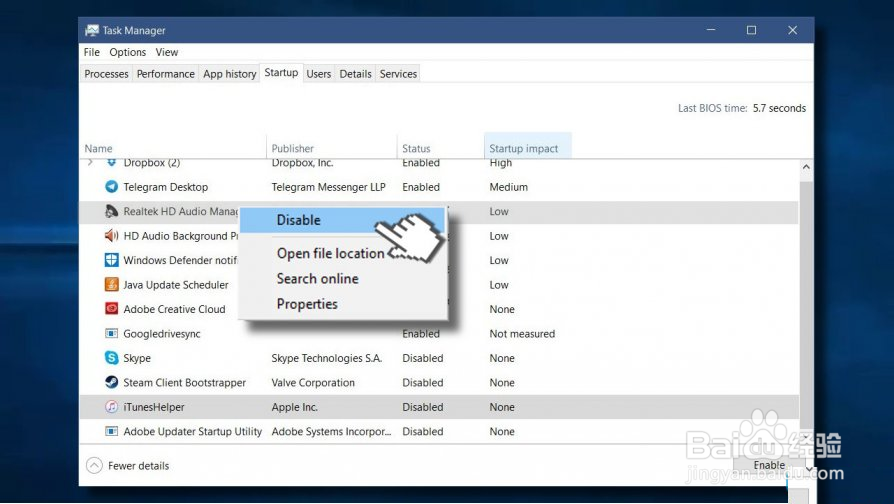The image size is (894, 504).
Task: Select the iTunesHelper row name
Action: 154,407
